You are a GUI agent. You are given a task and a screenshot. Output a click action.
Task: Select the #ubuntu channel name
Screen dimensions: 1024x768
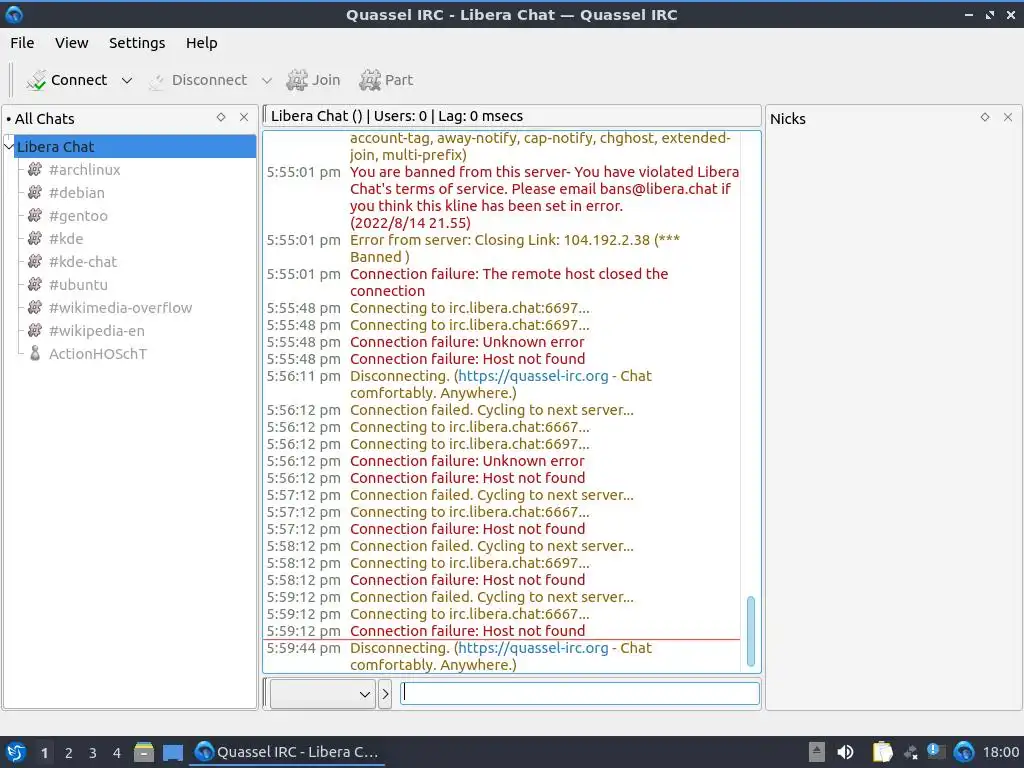pyautogui.click(x=78, y=285)
